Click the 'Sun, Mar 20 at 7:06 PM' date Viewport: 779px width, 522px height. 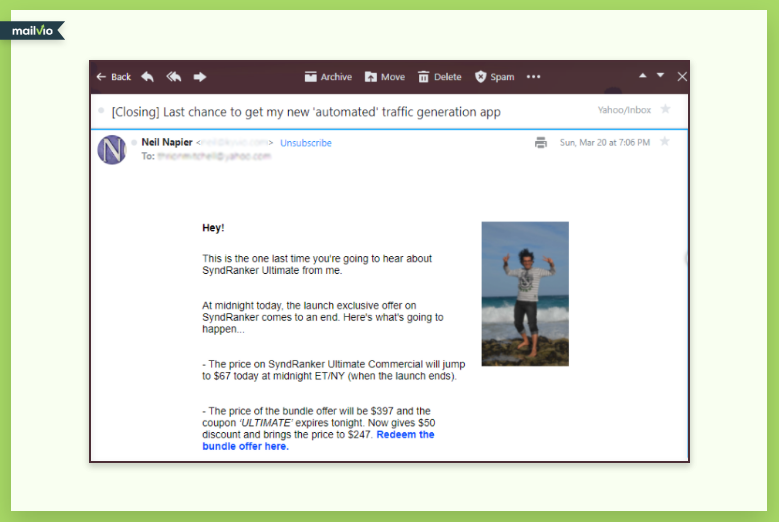point(605,143)
